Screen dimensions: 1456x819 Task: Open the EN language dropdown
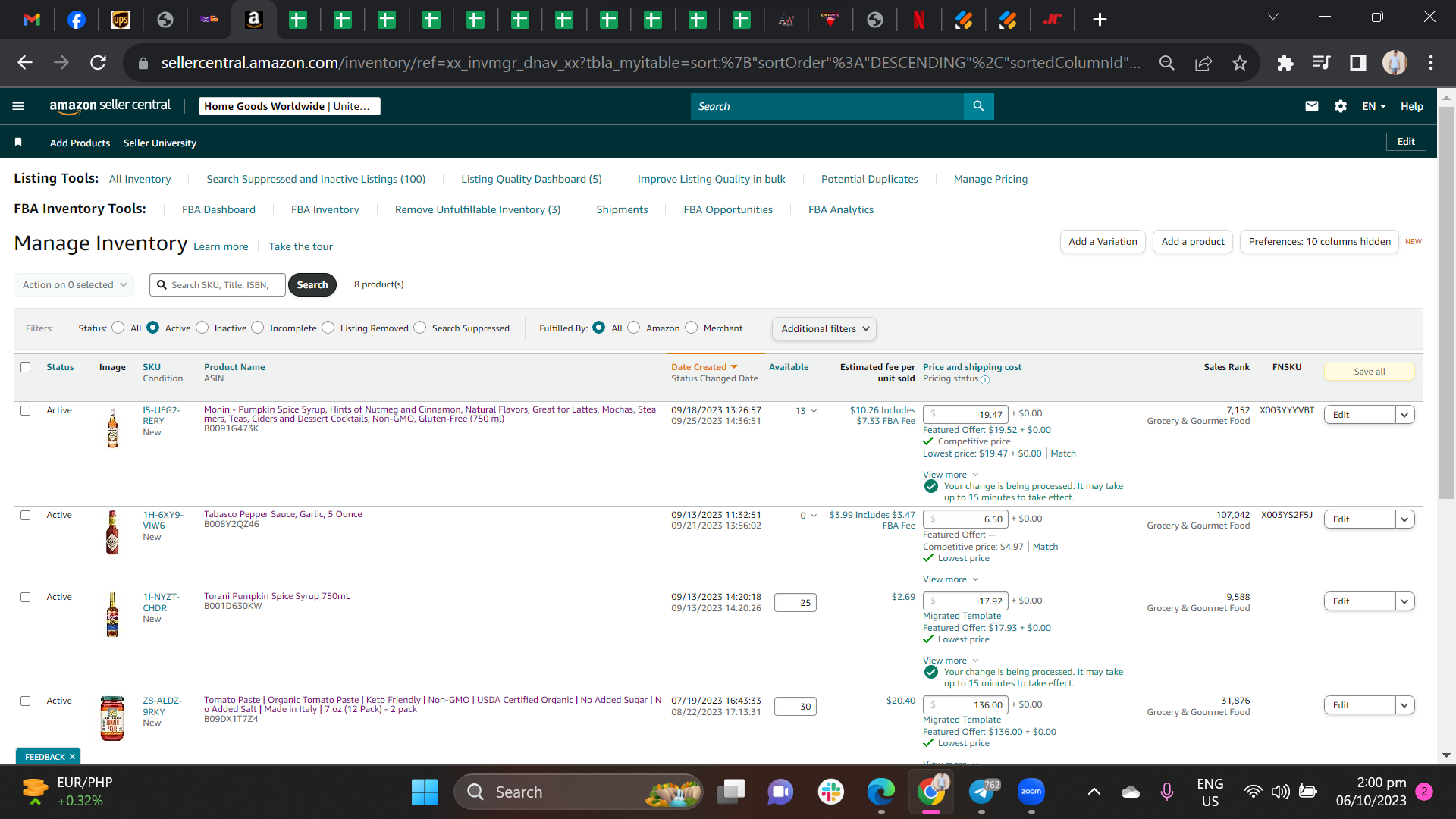pyautogui.click(x=1374, y=106)
